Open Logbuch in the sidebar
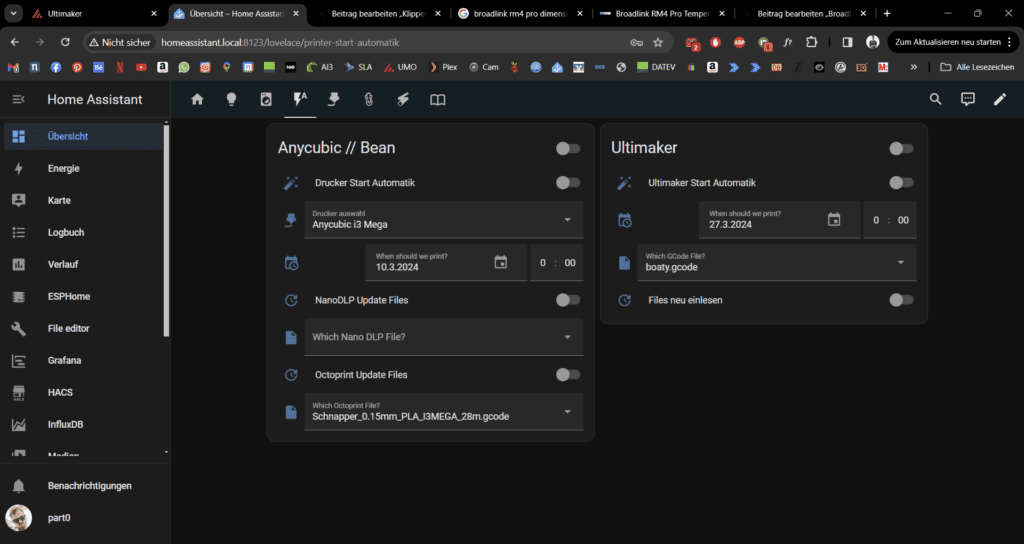1024x544 pixels. (x=84, y=232)
